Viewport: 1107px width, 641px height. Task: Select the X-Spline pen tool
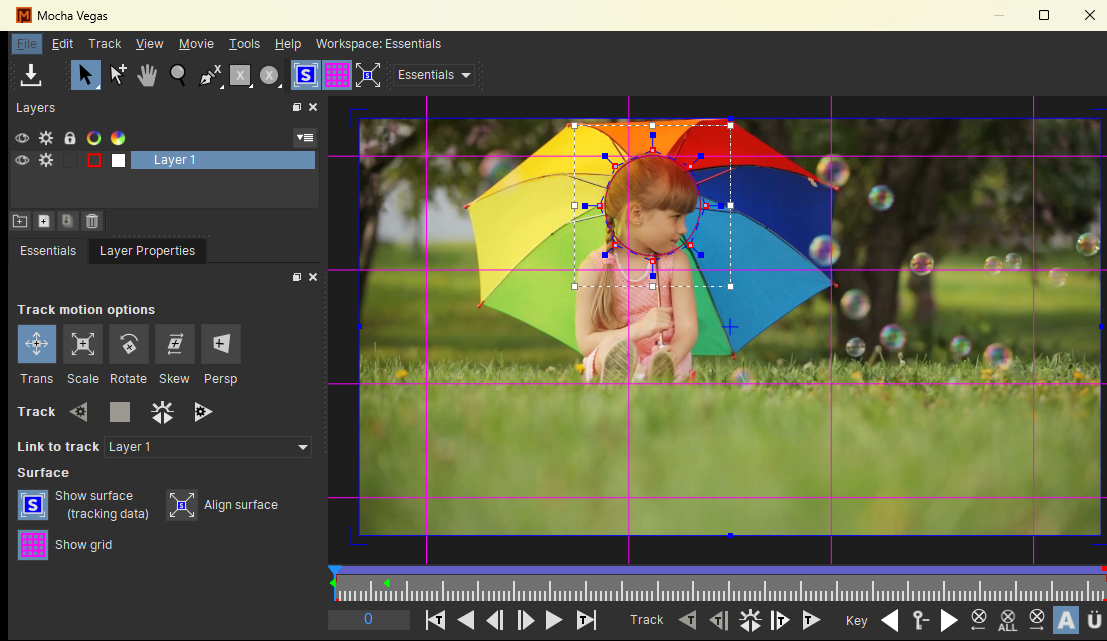(x=210, y=75)
